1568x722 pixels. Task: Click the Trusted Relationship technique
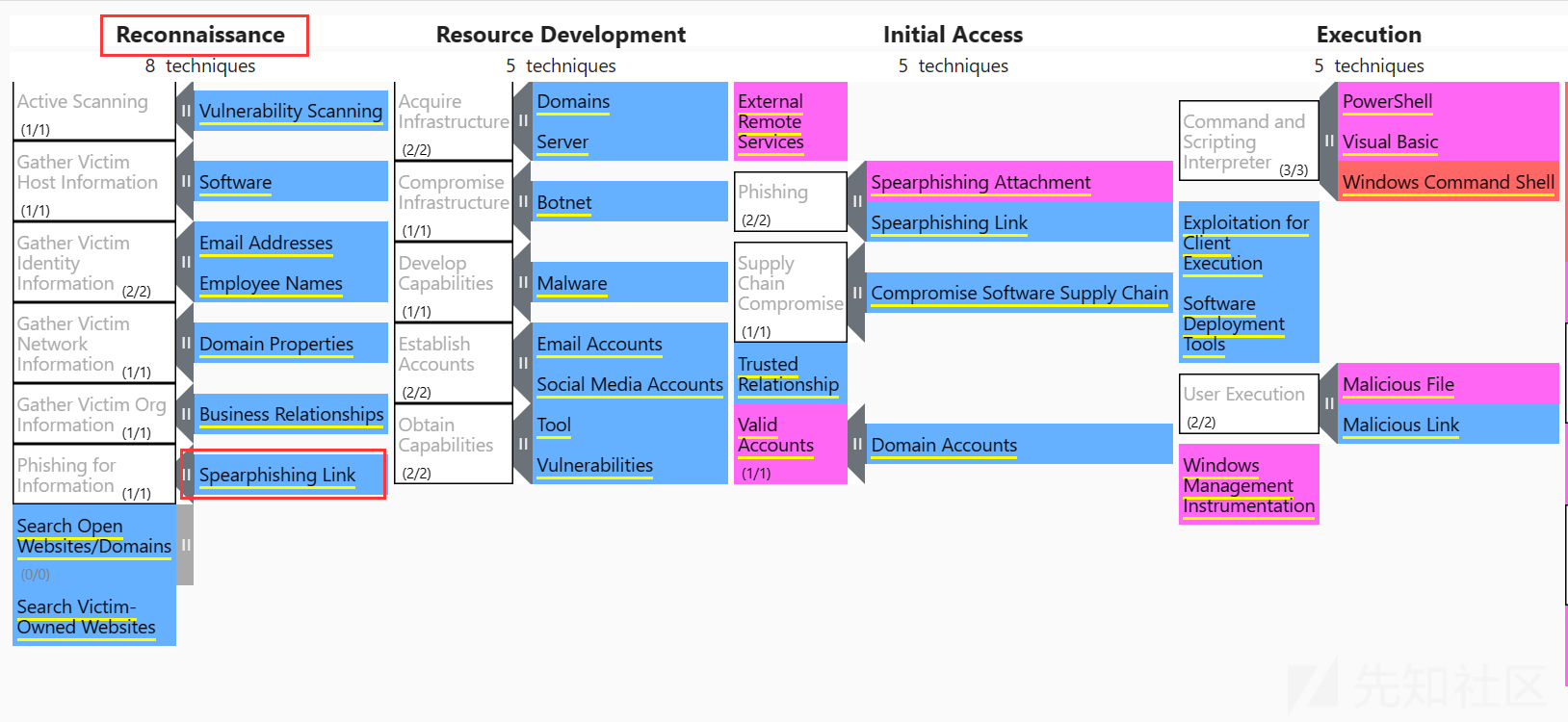[790, 374]
